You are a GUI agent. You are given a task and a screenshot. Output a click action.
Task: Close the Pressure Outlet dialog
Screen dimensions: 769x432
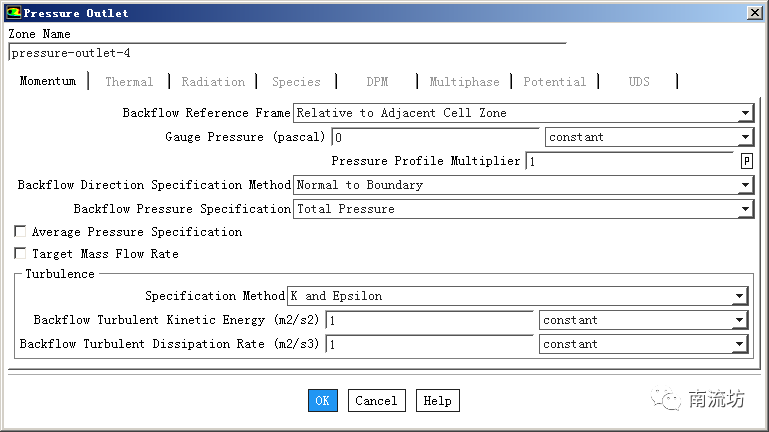752,12
